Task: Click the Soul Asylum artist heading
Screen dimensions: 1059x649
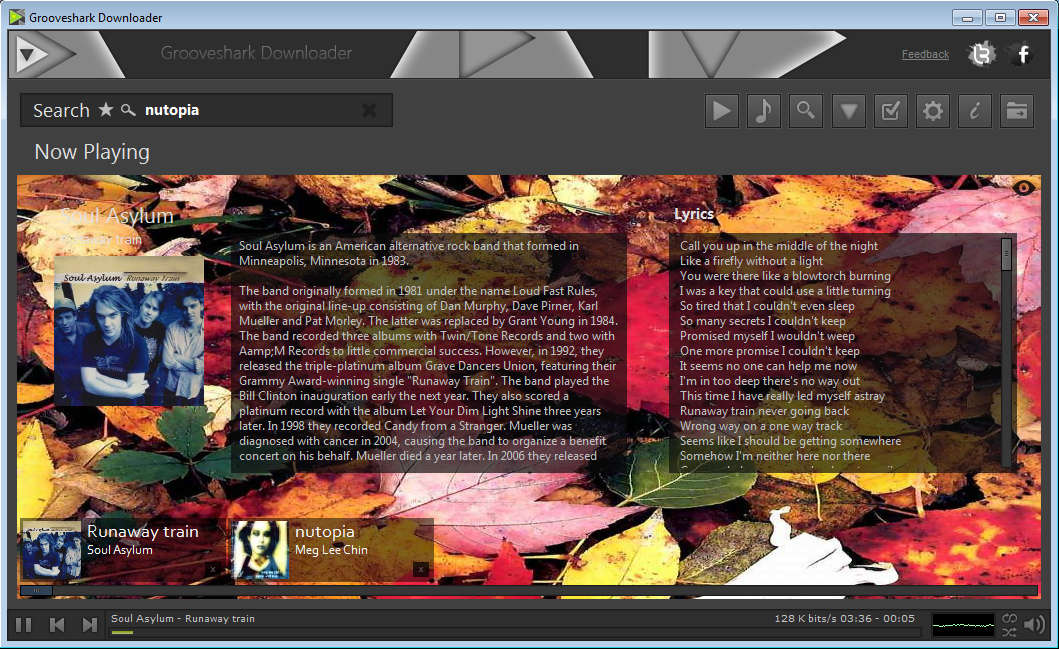Action: 118,216
